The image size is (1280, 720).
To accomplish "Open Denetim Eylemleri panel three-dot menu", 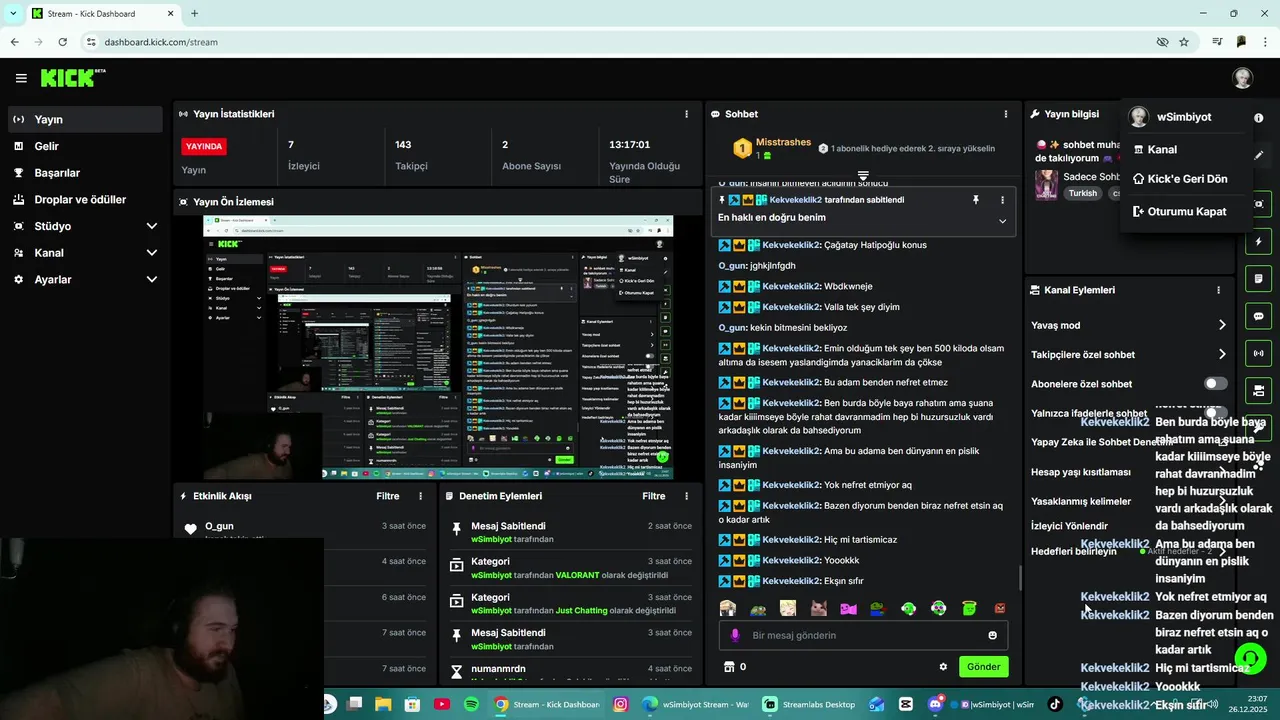I will point(686,496).
